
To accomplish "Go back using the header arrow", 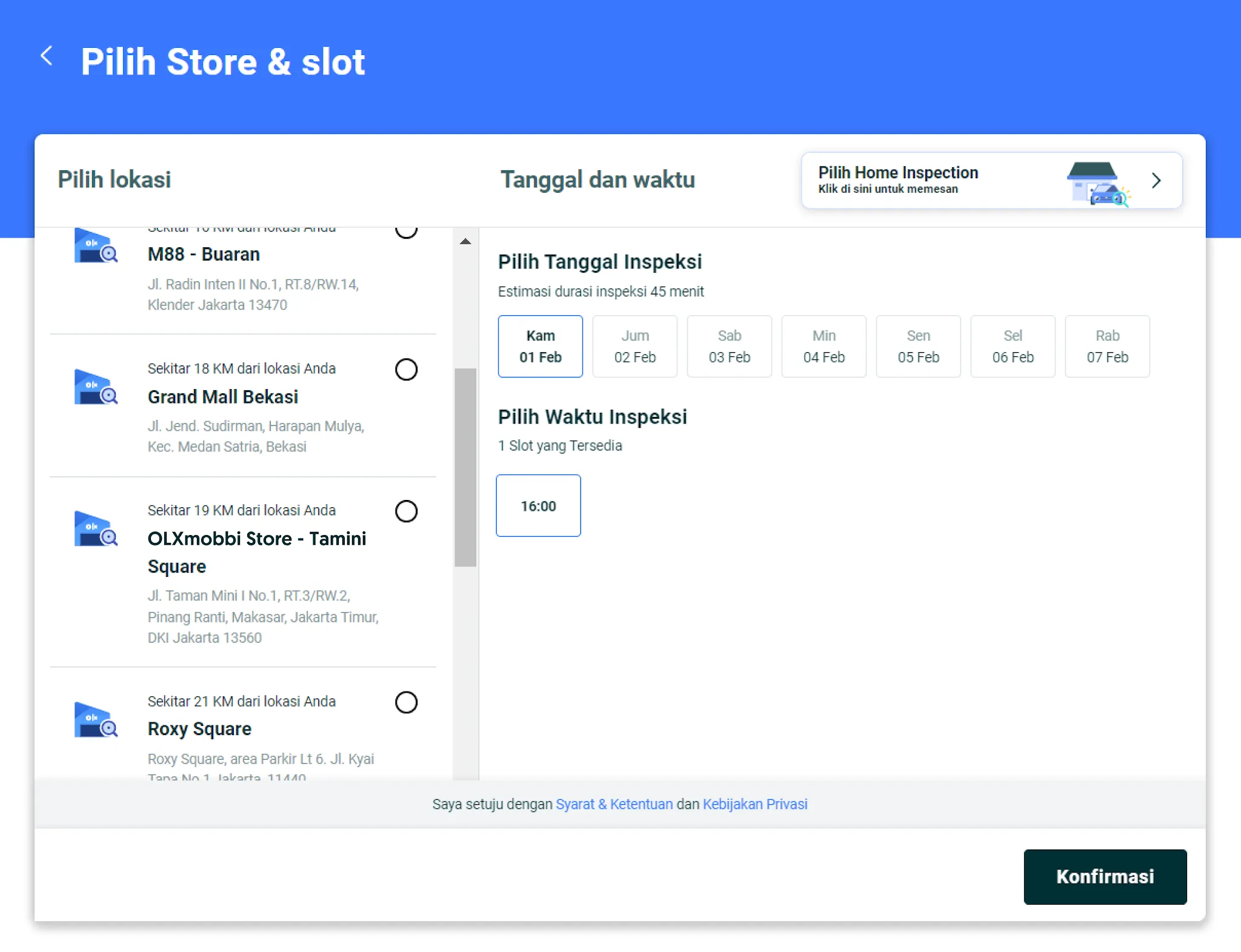I will point(47,56).
